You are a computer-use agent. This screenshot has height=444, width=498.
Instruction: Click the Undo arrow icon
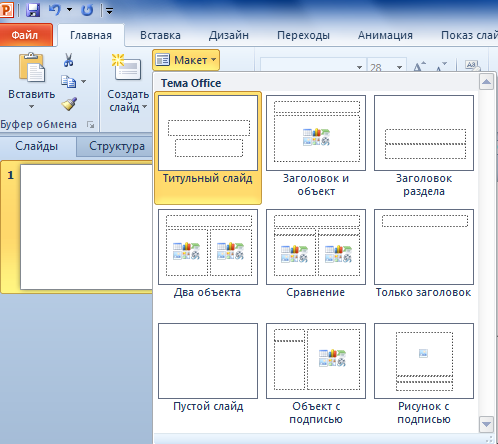pos(55,9)
